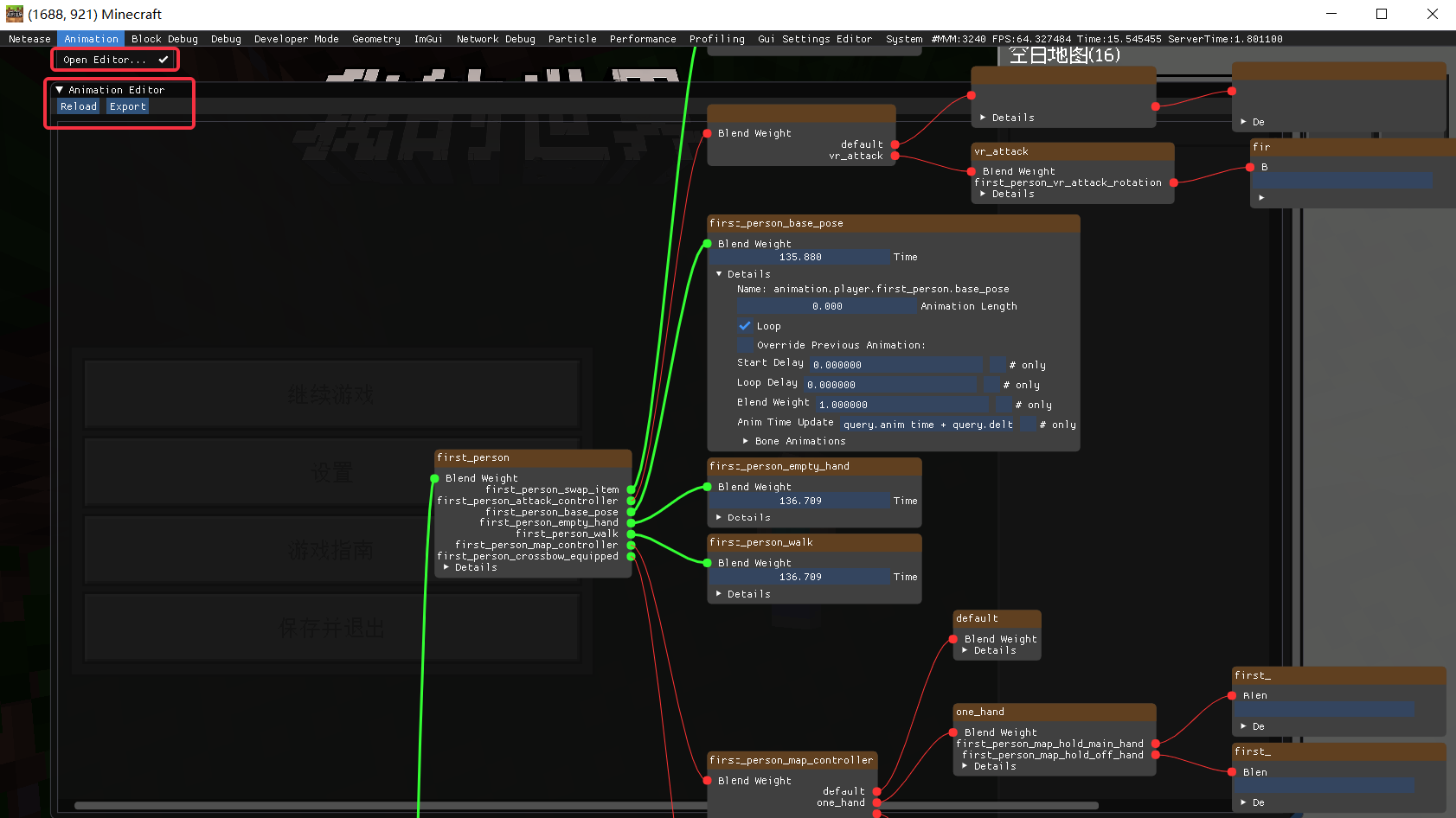Click the first_person_map_controller output pin on first_person node
The height and width of the screenshot is (818, 1456).
point(631,545)
